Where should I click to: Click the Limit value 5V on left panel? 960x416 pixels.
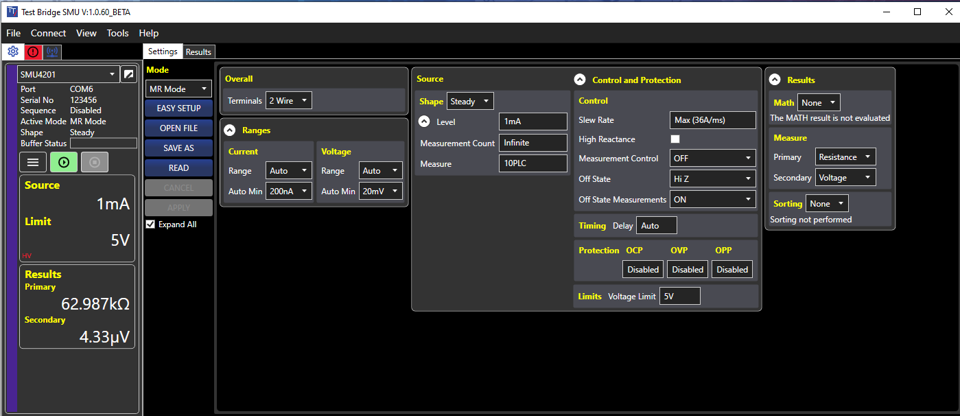pos(121,240)
